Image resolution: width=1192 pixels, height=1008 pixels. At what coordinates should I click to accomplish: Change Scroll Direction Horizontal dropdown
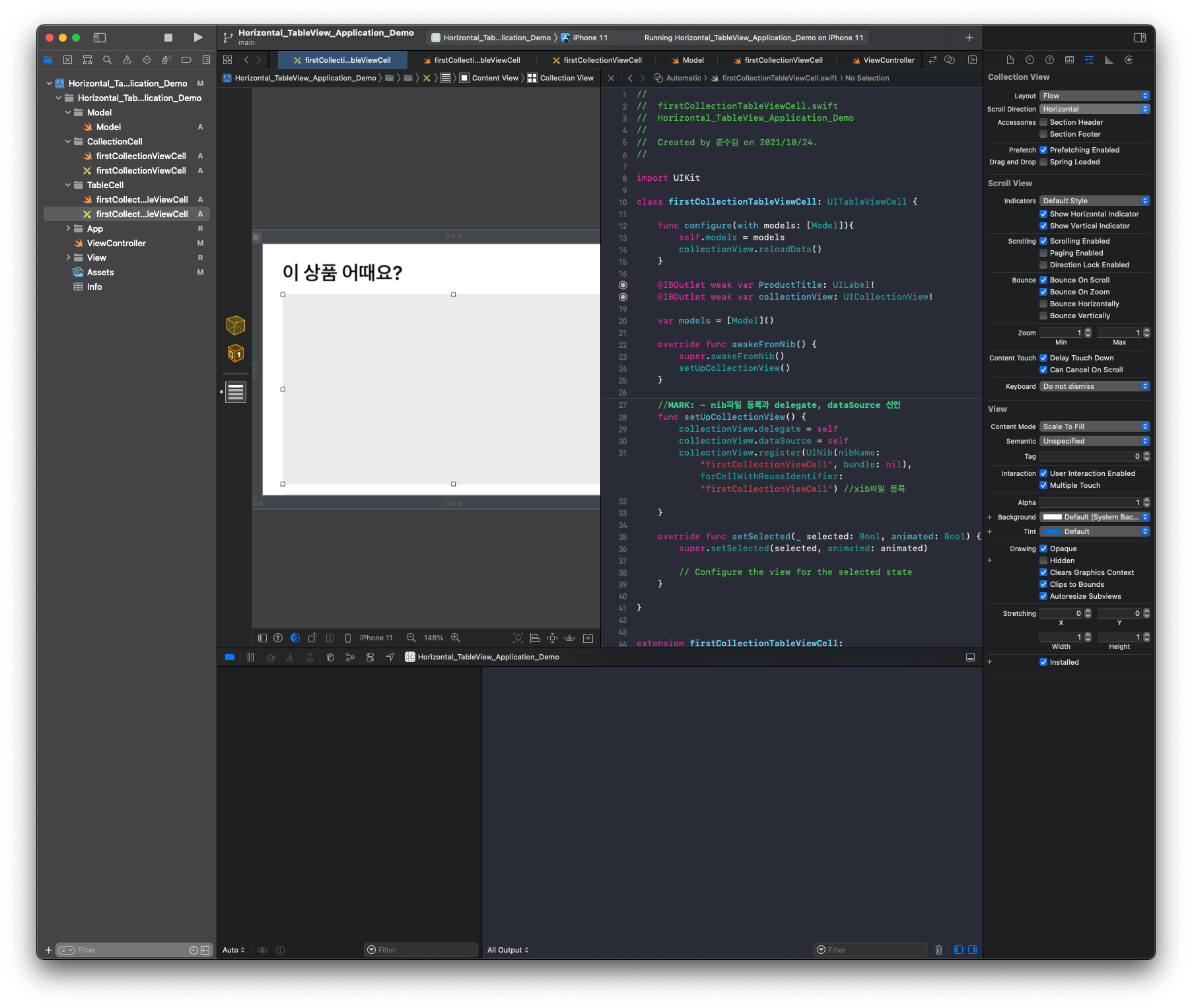[x=1094, y=109]
